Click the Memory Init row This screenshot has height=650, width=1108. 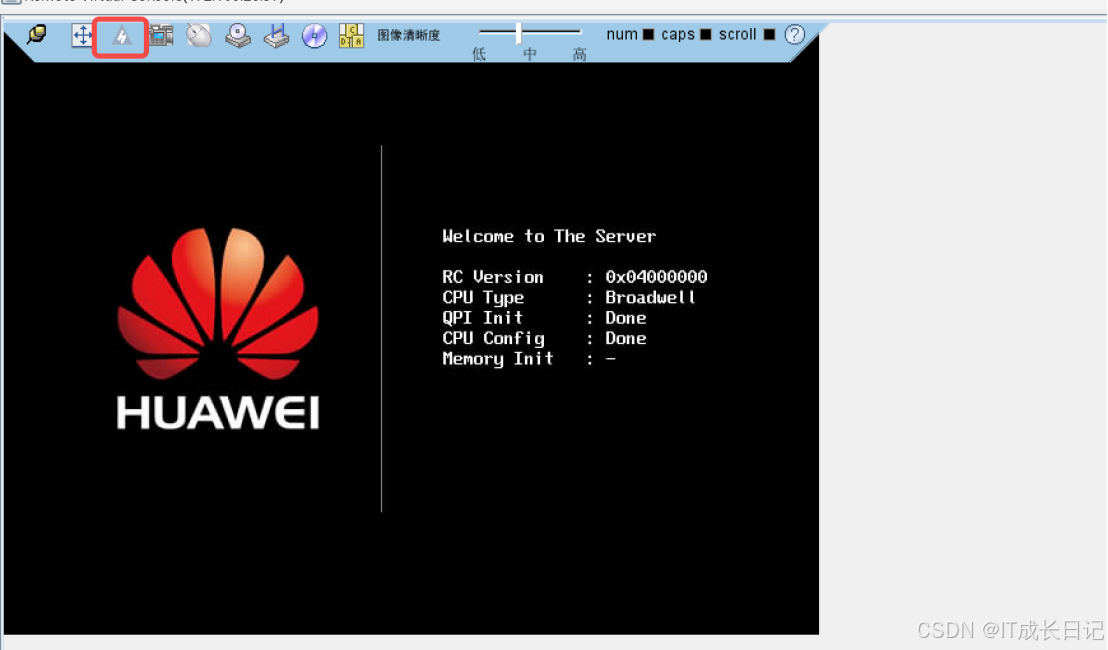pos(529,359)
